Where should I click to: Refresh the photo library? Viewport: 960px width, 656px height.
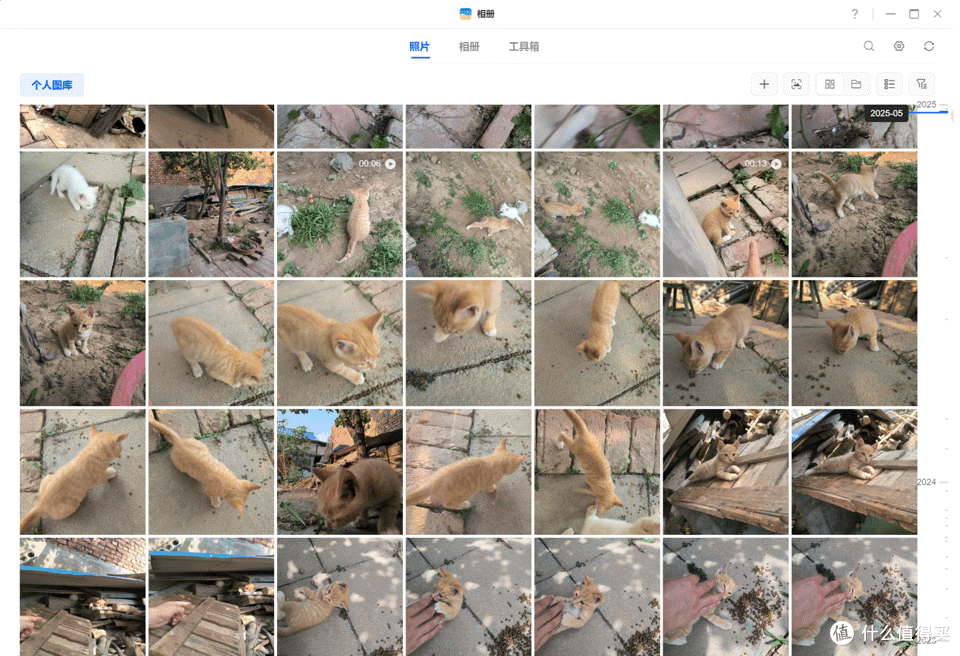(929, 46)
